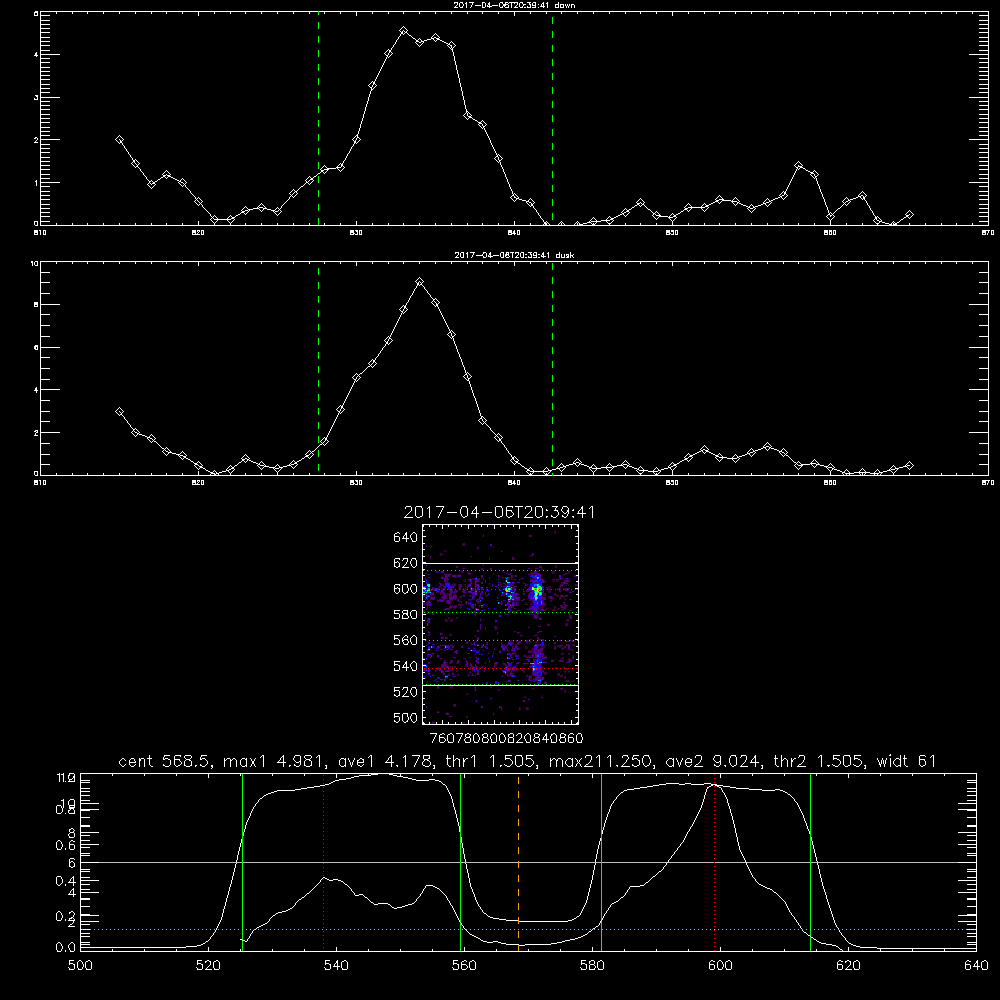
Task: Click the right green dashed line in dusk plot
Action: pyautogui.click(x=552, y=369)
